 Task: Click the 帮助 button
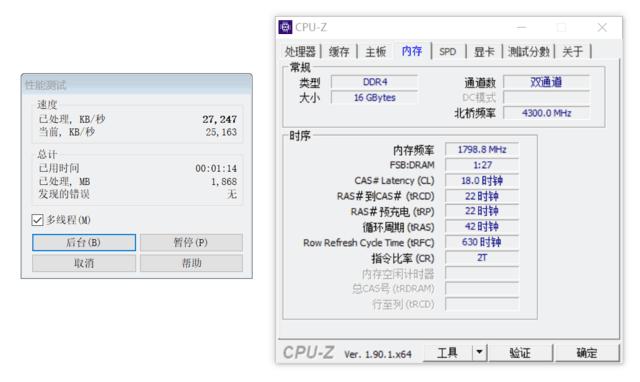click(x=191, y=263)
